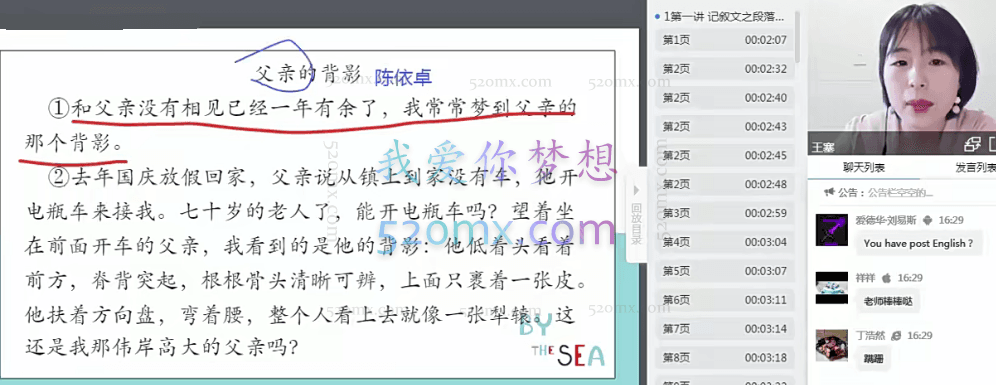Switch to the 发言列表 tab
Viewport: 996px width, 385px height.
(975, 168)
